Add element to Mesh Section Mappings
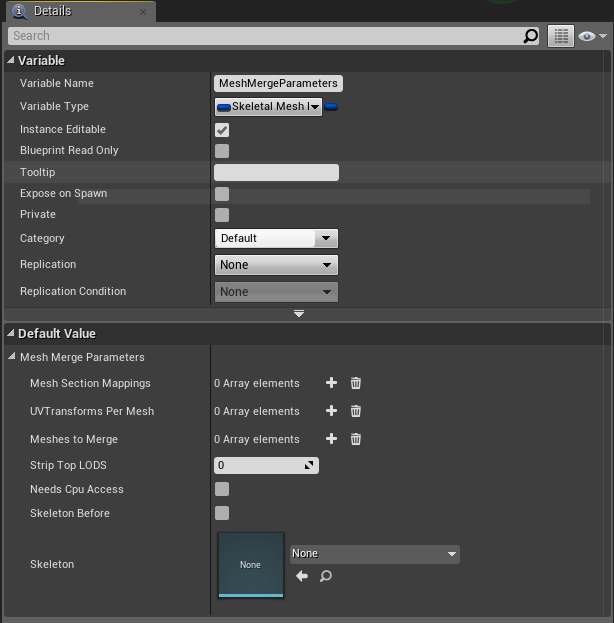The height and width of the screenshot is (623, 614). click(x=332, y=383)
